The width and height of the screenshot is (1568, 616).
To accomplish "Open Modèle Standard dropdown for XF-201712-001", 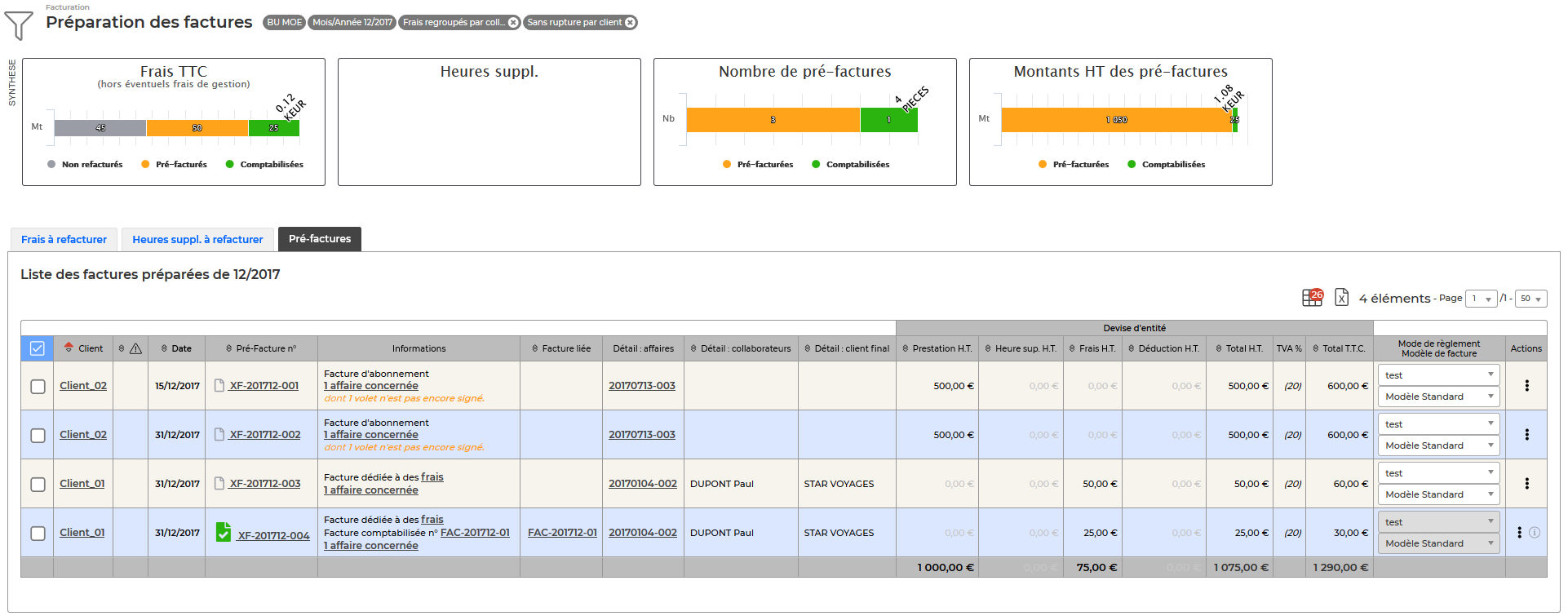I will pyautogui.click(x=1439, y=397).
